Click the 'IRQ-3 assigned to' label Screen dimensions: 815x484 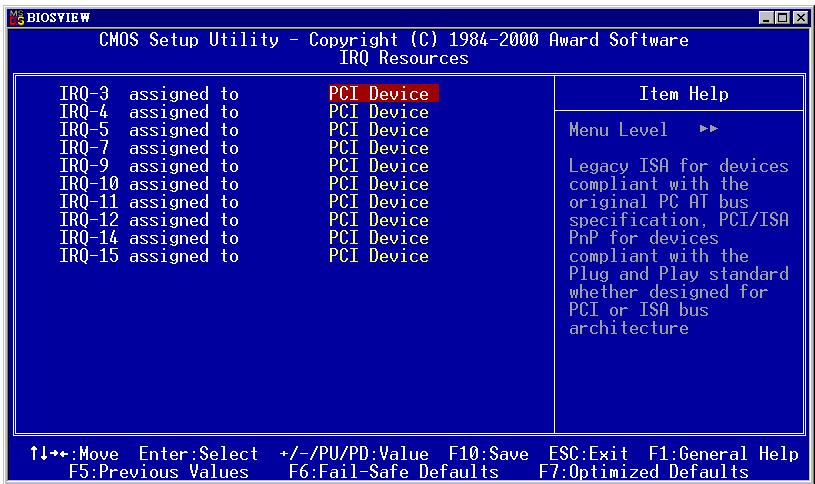click(x=149, y=94)
